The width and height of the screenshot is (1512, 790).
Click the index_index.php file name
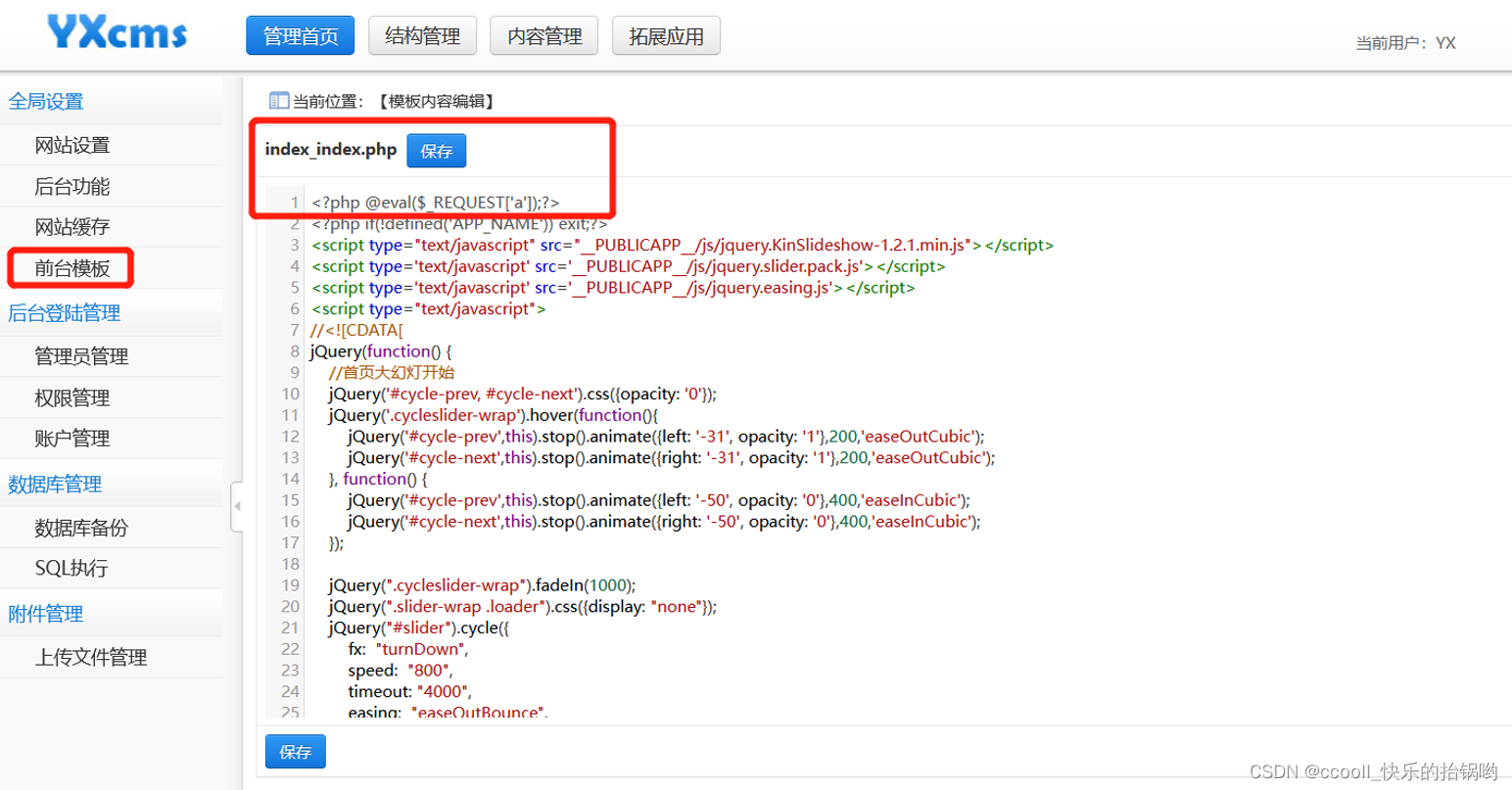coord(331,150)
